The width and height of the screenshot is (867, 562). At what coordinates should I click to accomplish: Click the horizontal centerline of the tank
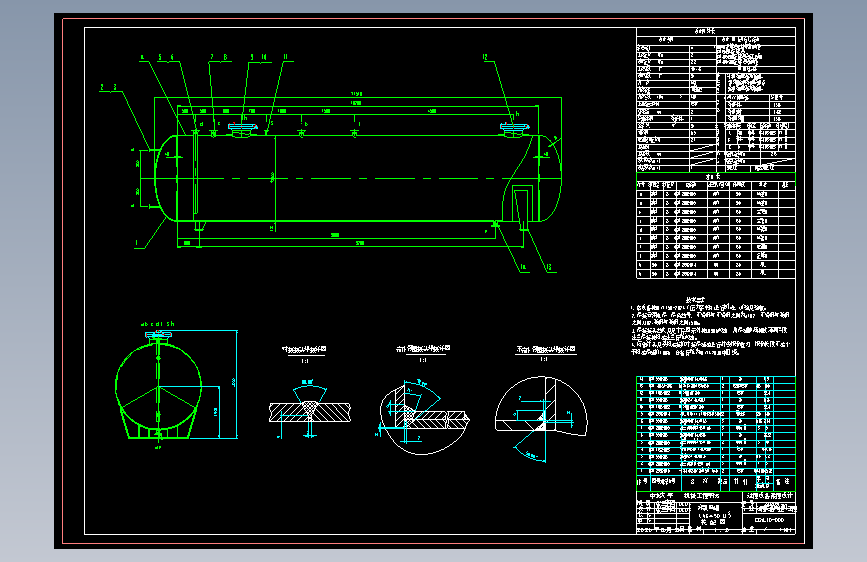point(351,178)
